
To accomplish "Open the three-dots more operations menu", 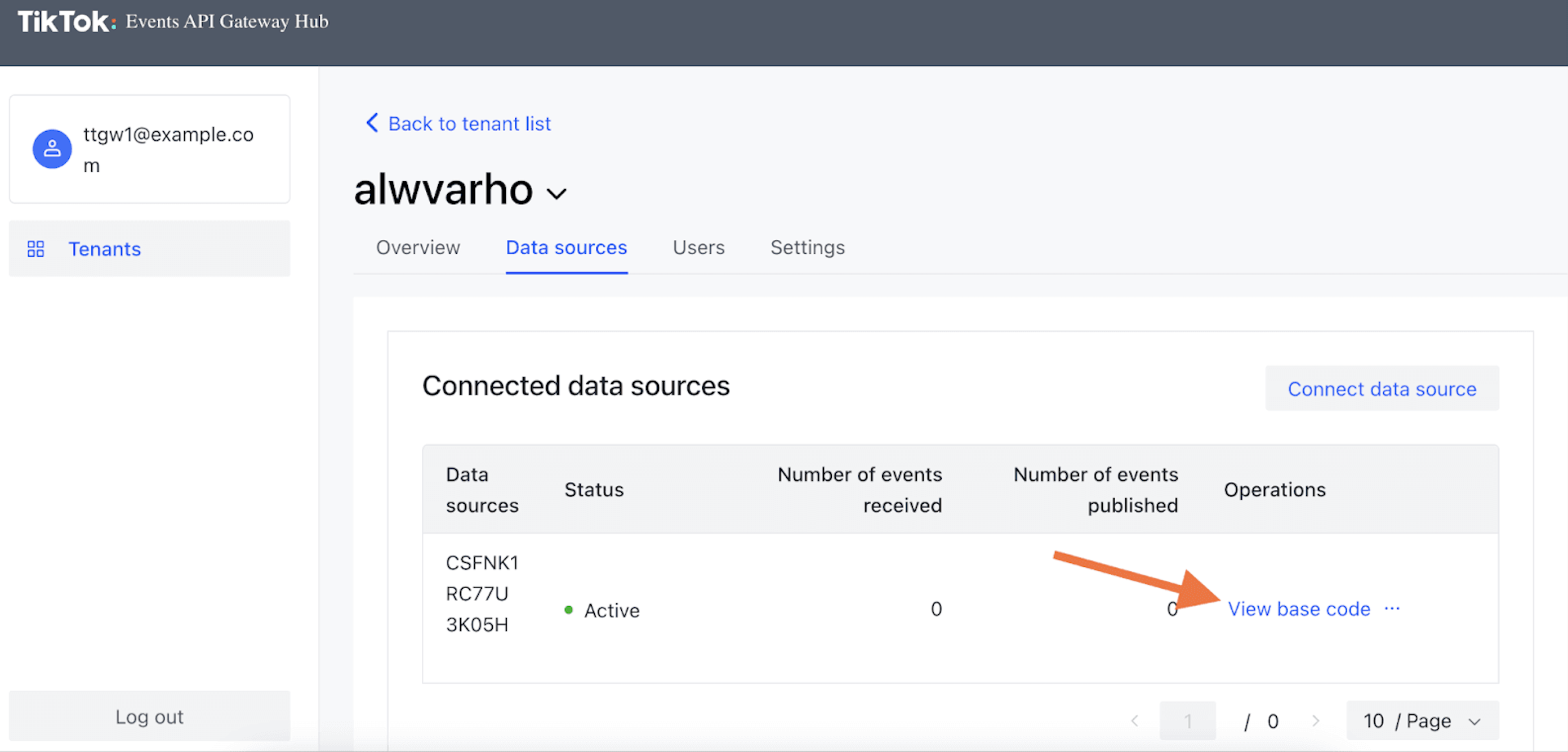I will pyautogui.click(x=1392, y=608).
